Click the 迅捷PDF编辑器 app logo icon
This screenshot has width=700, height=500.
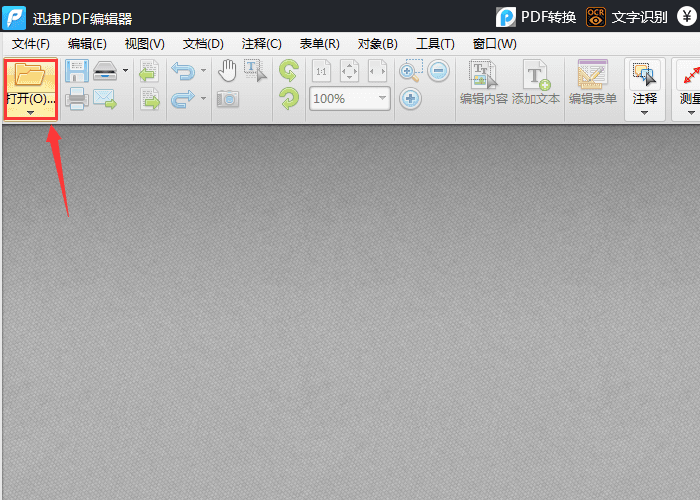[14, 18]
